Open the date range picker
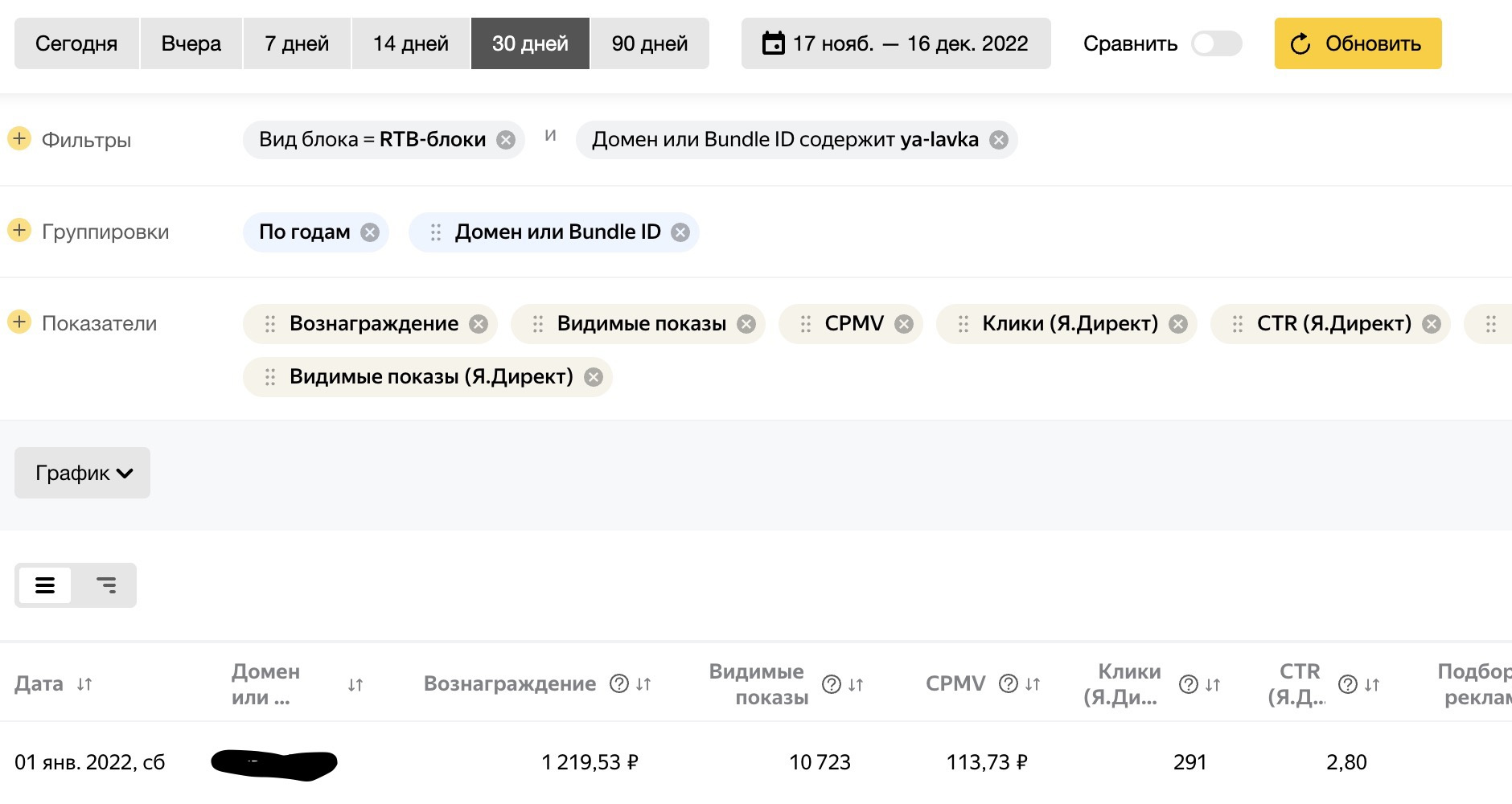1512x804 pixels. tap(896, 43)
